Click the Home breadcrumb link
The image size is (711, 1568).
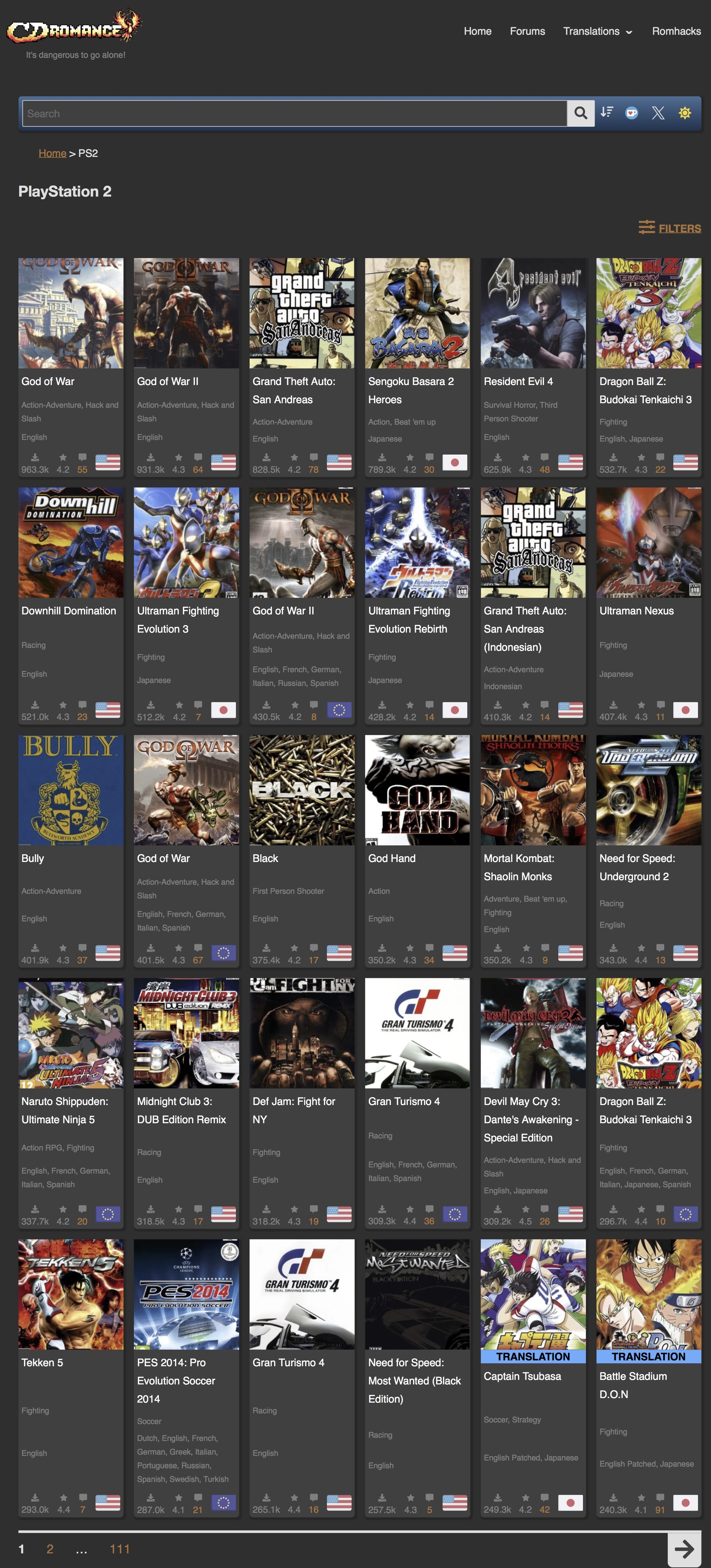click(52, 153)
